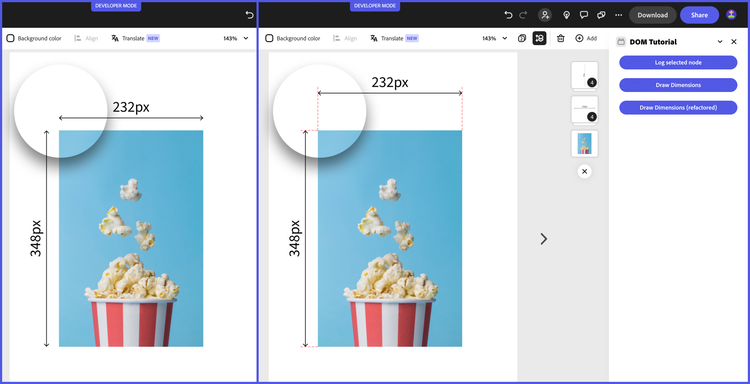Click Translate icon in the left panel

click(x=115, y=38)
